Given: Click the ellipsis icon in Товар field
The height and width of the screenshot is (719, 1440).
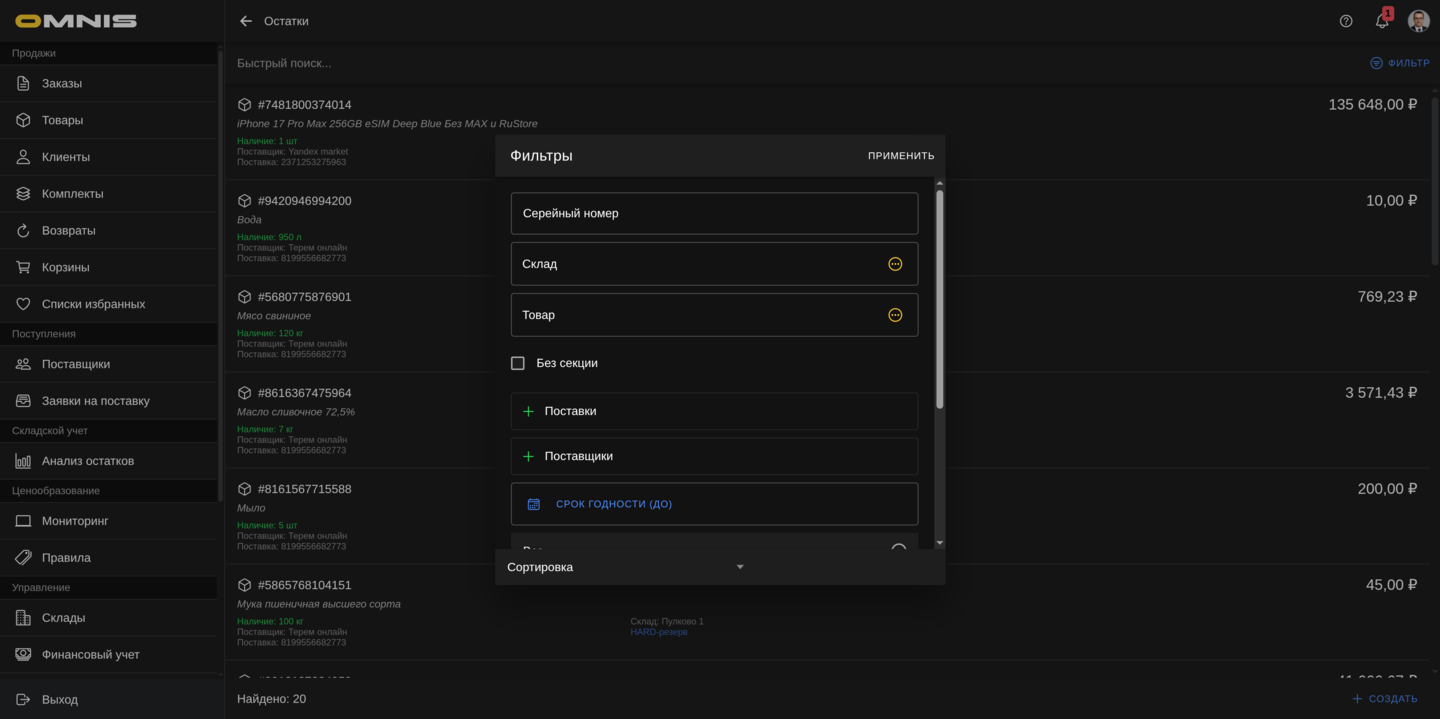Looking at the screenshot, I should point(895,315).
